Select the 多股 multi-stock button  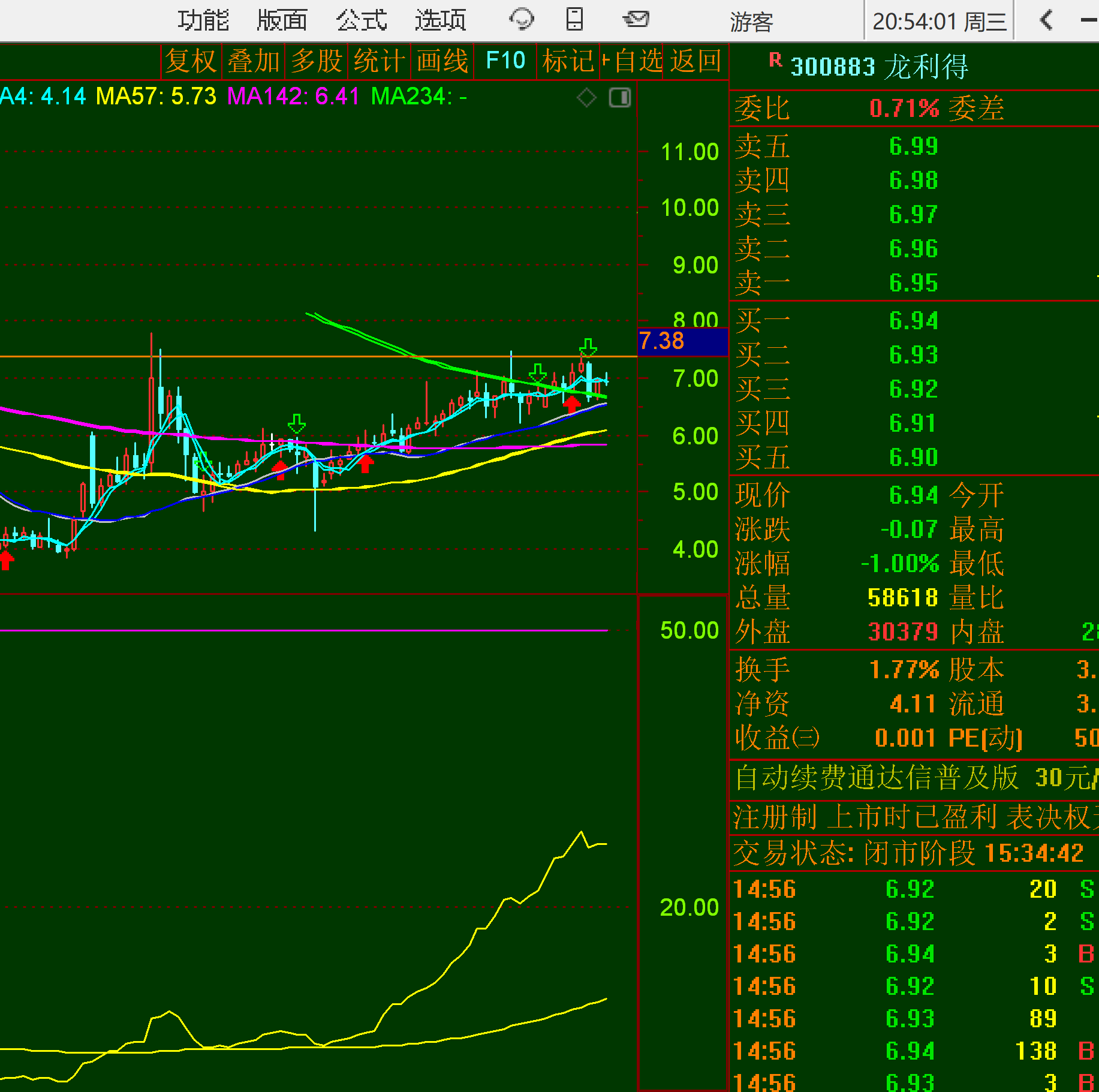tap(317, 61)
